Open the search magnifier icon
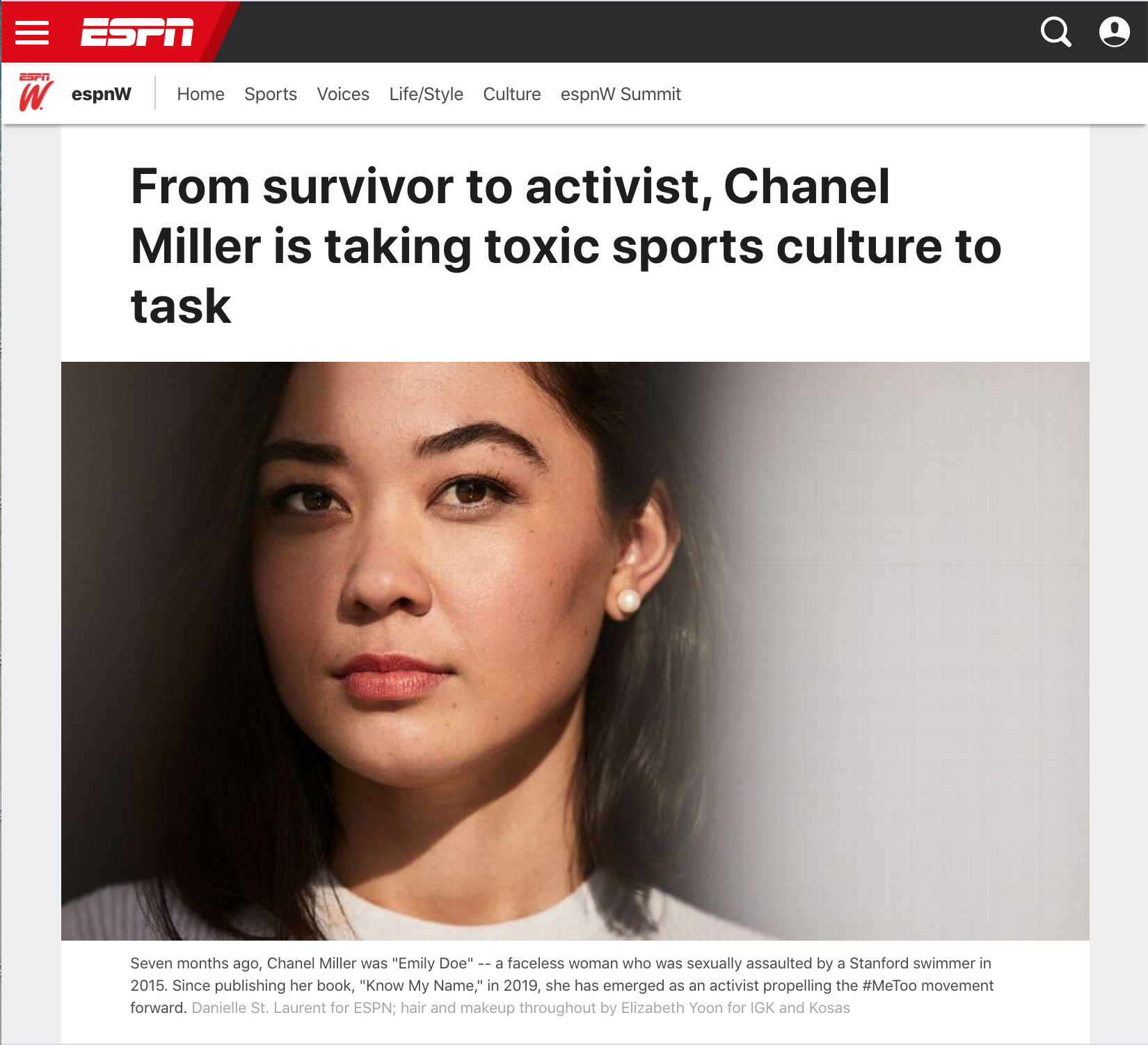Image resolution: width=1148 pixels, height=1045 pixels. pyautogui.click(x=1055, y=32)
